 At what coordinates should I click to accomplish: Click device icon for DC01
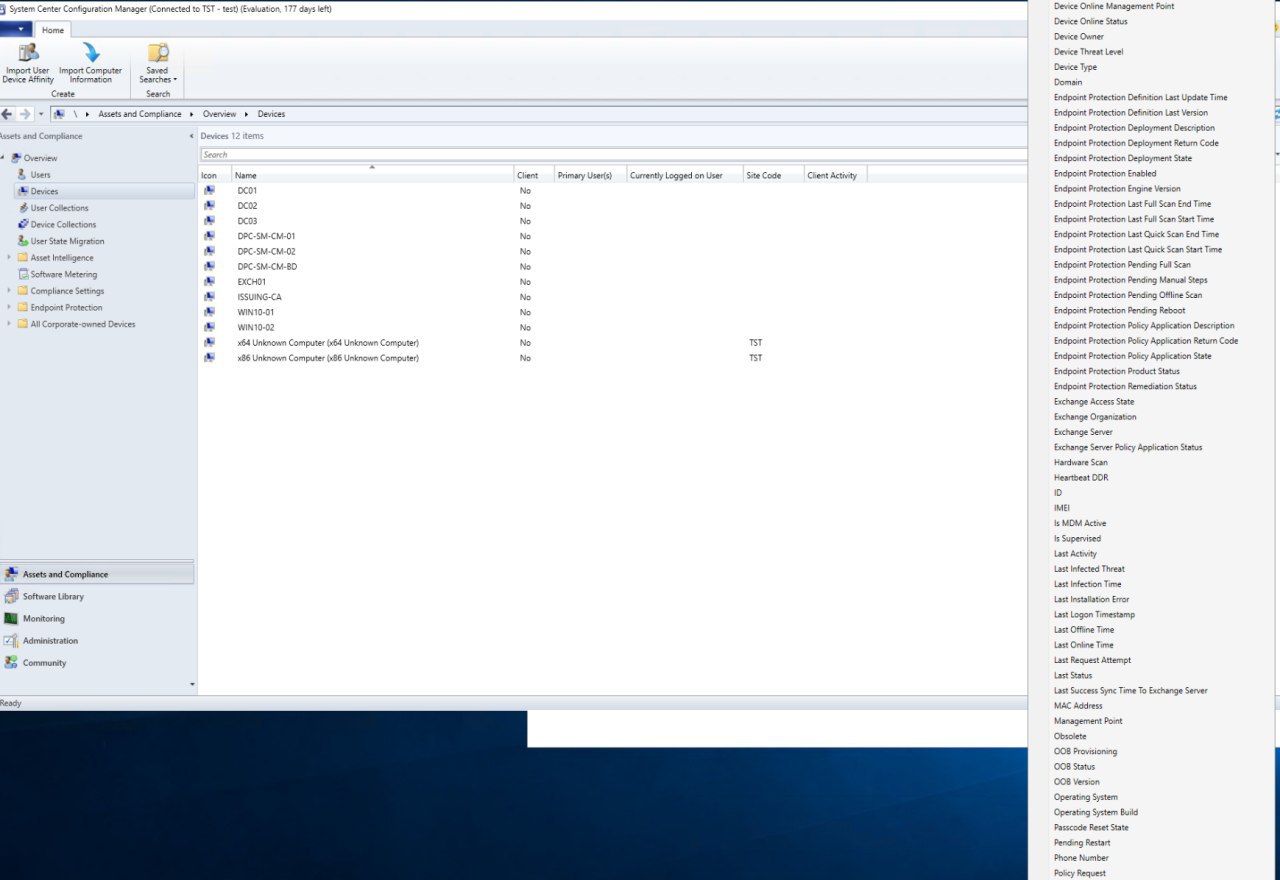pyautogui.click(x=210, y=190)
